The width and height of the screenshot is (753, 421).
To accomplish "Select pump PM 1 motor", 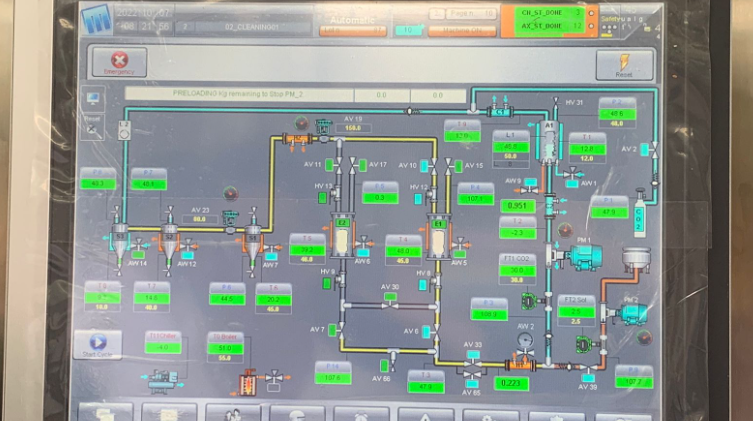I will tap(584, 257).
